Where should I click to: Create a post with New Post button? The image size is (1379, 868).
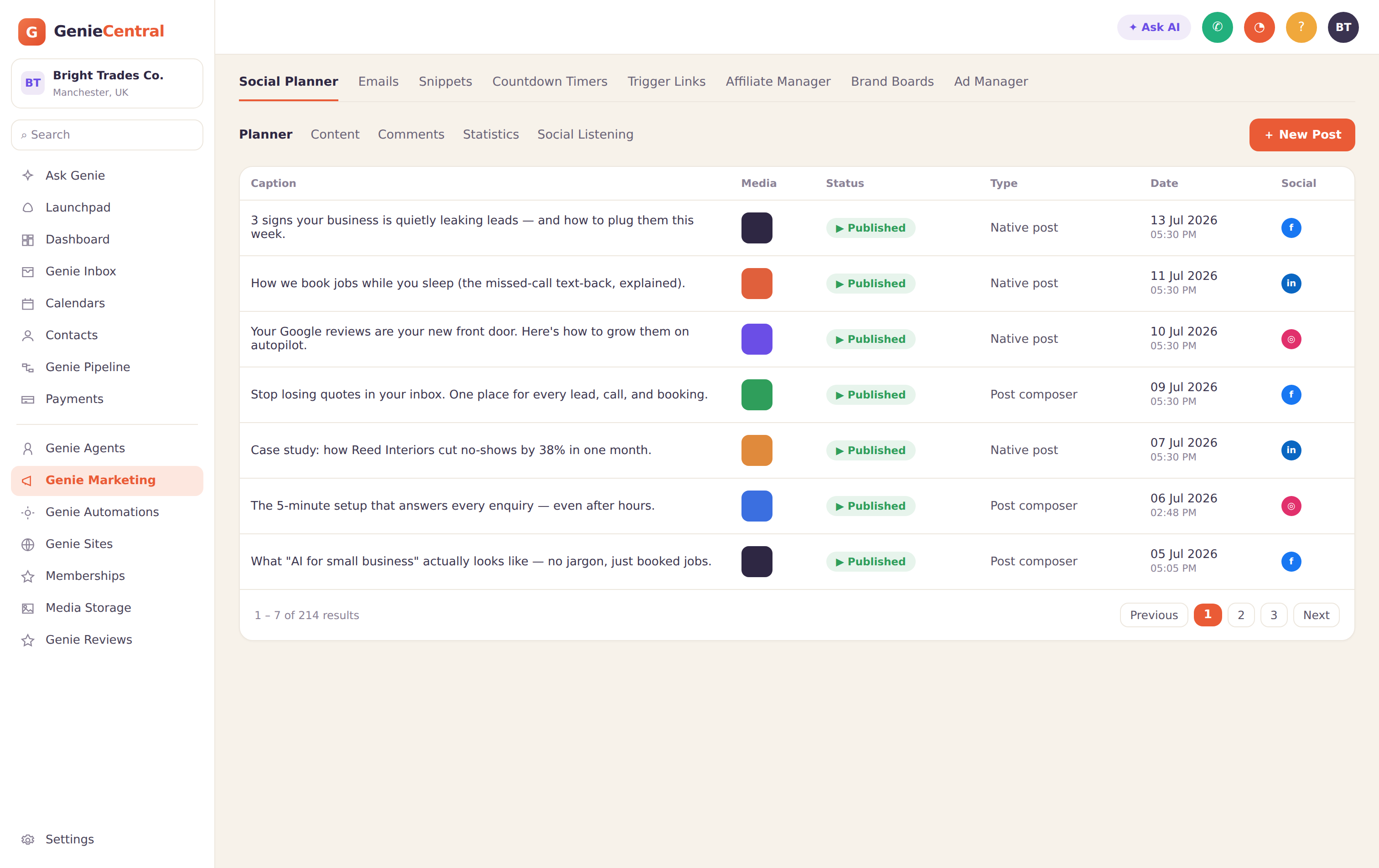click(x=1301, y=134)
